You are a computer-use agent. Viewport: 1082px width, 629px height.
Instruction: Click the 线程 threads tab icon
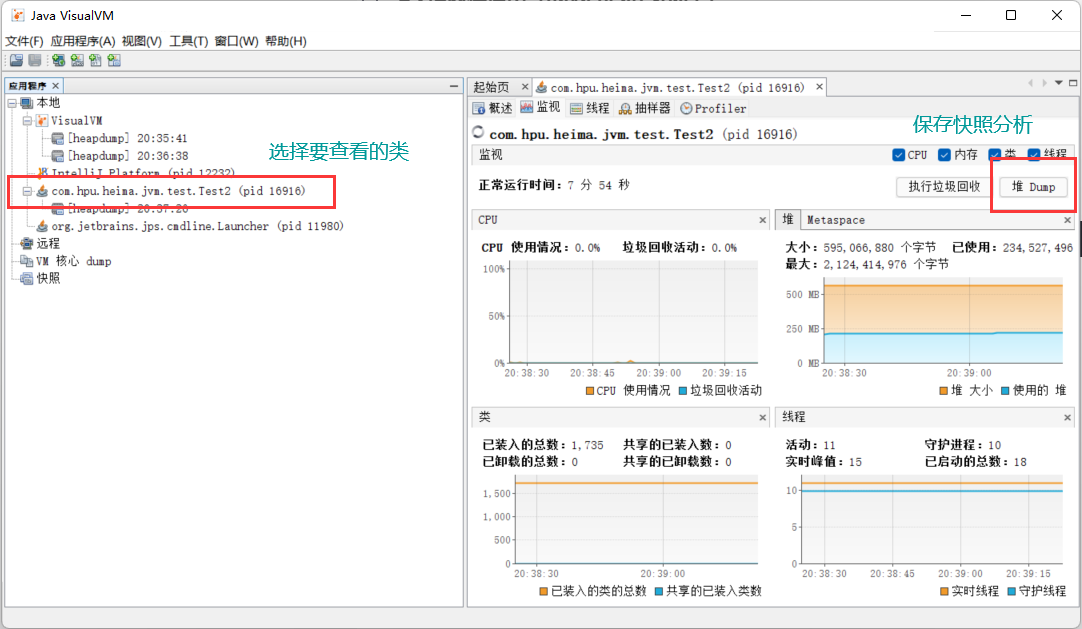[576, 108]
